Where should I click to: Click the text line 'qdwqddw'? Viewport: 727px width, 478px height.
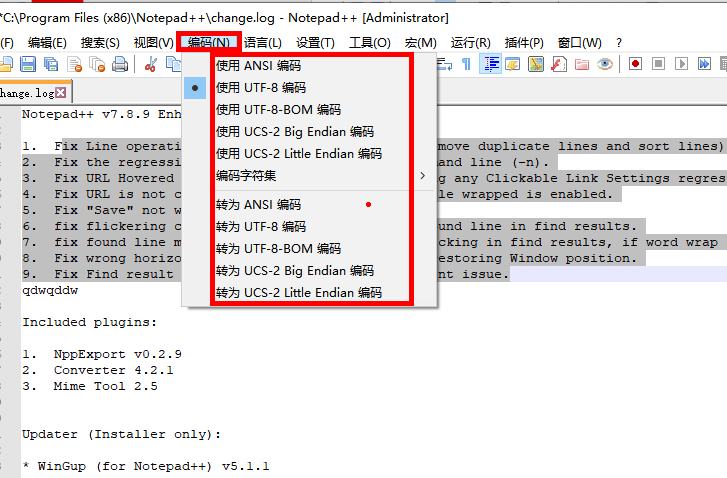(50, 291)
